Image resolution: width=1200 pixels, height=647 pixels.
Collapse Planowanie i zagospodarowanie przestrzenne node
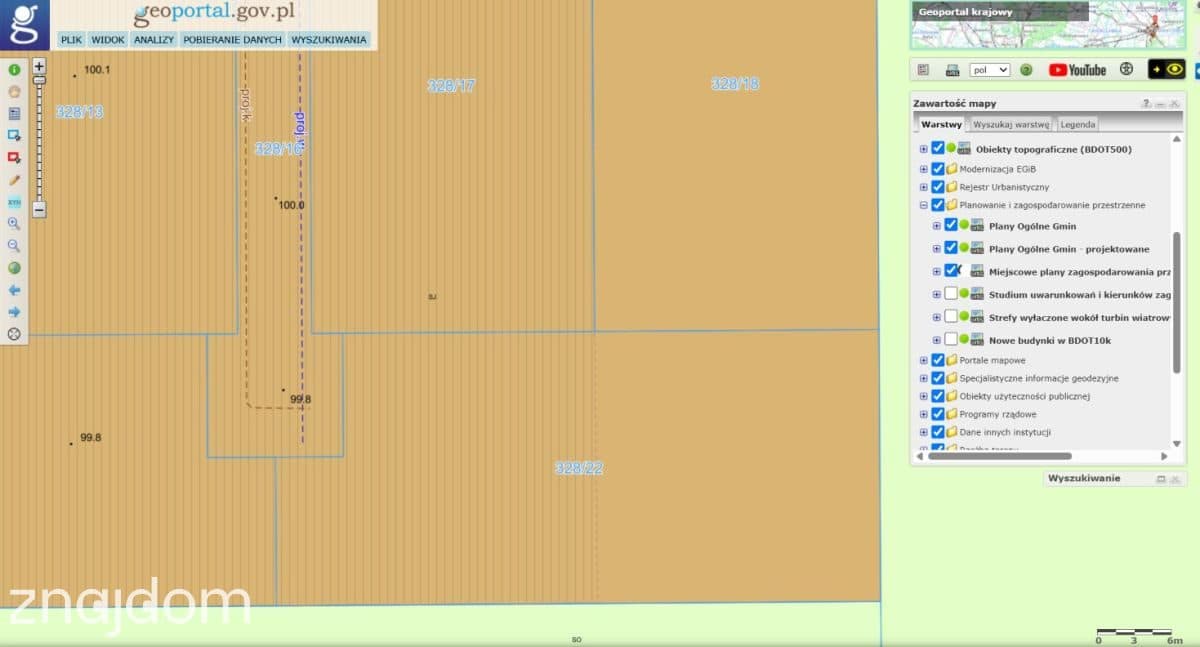924,205
